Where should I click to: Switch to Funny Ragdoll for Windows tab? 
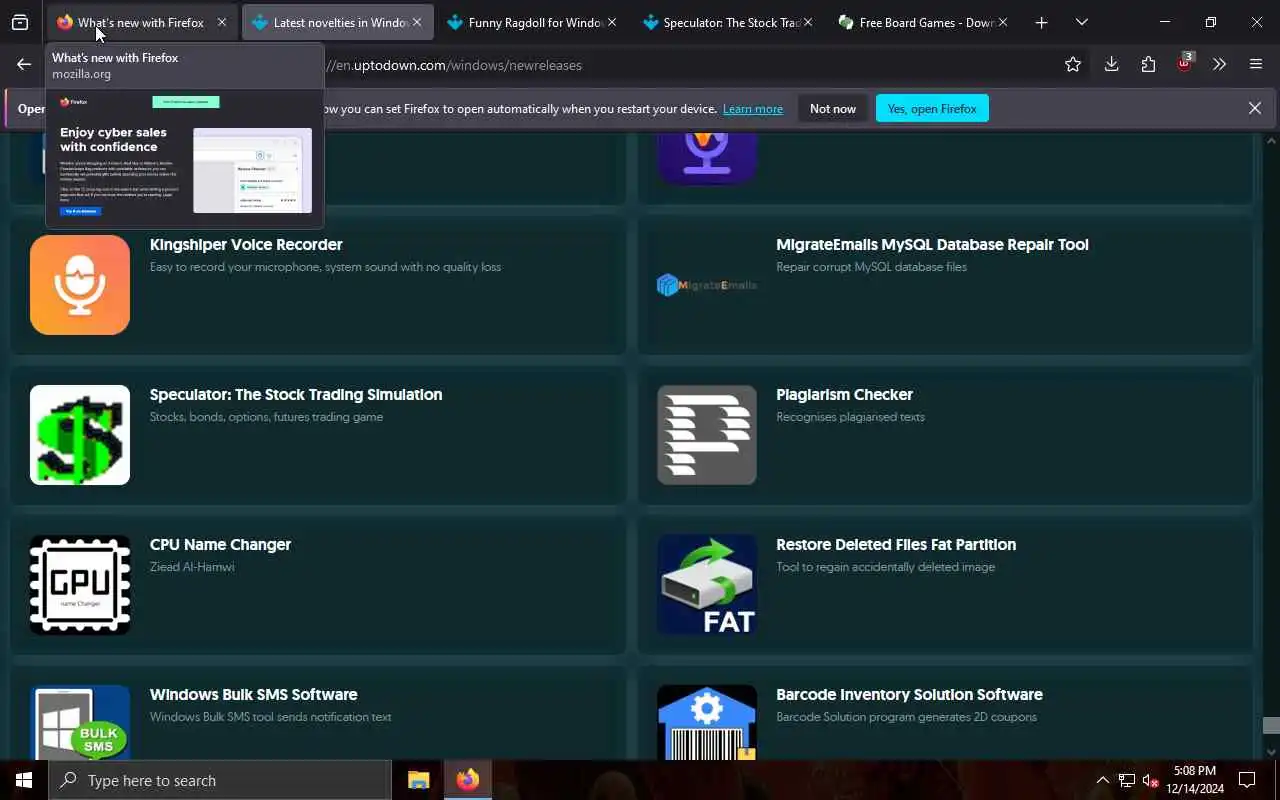[532, 22]
